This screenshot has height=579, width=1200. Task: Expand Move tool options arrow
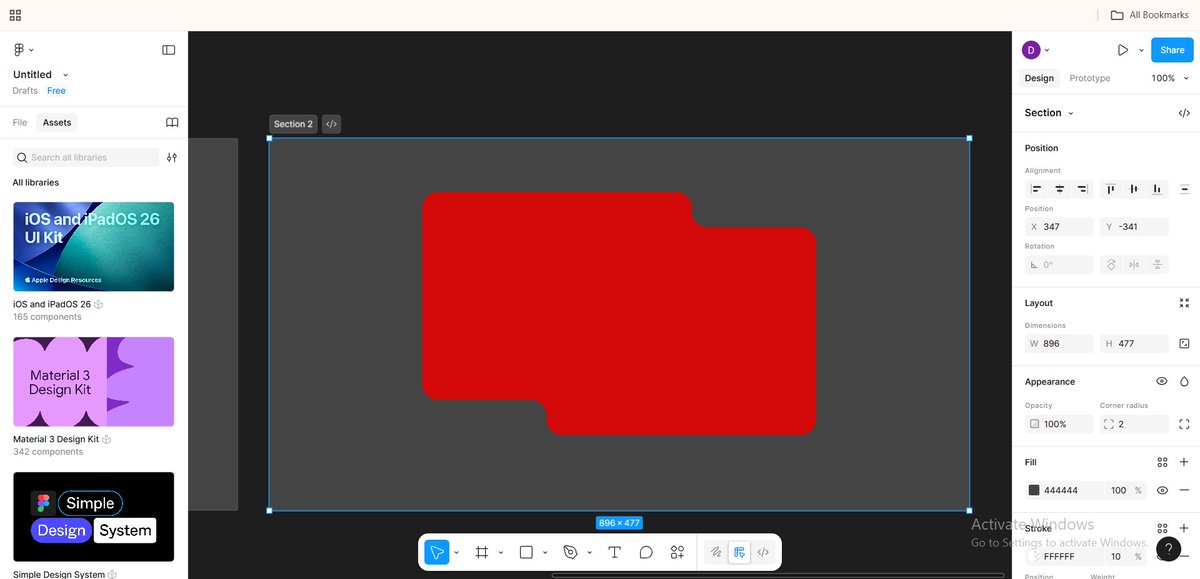click(x=456, y=552)
